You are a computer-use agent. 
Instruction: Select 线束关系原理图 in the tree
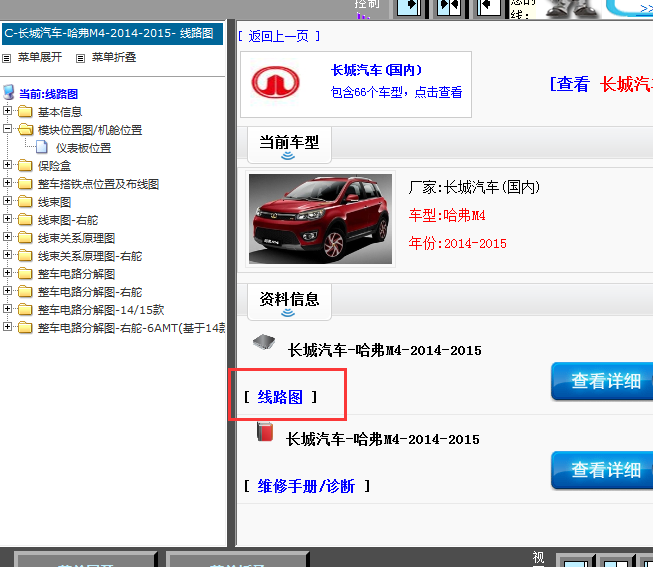click(x=76, y=238)
